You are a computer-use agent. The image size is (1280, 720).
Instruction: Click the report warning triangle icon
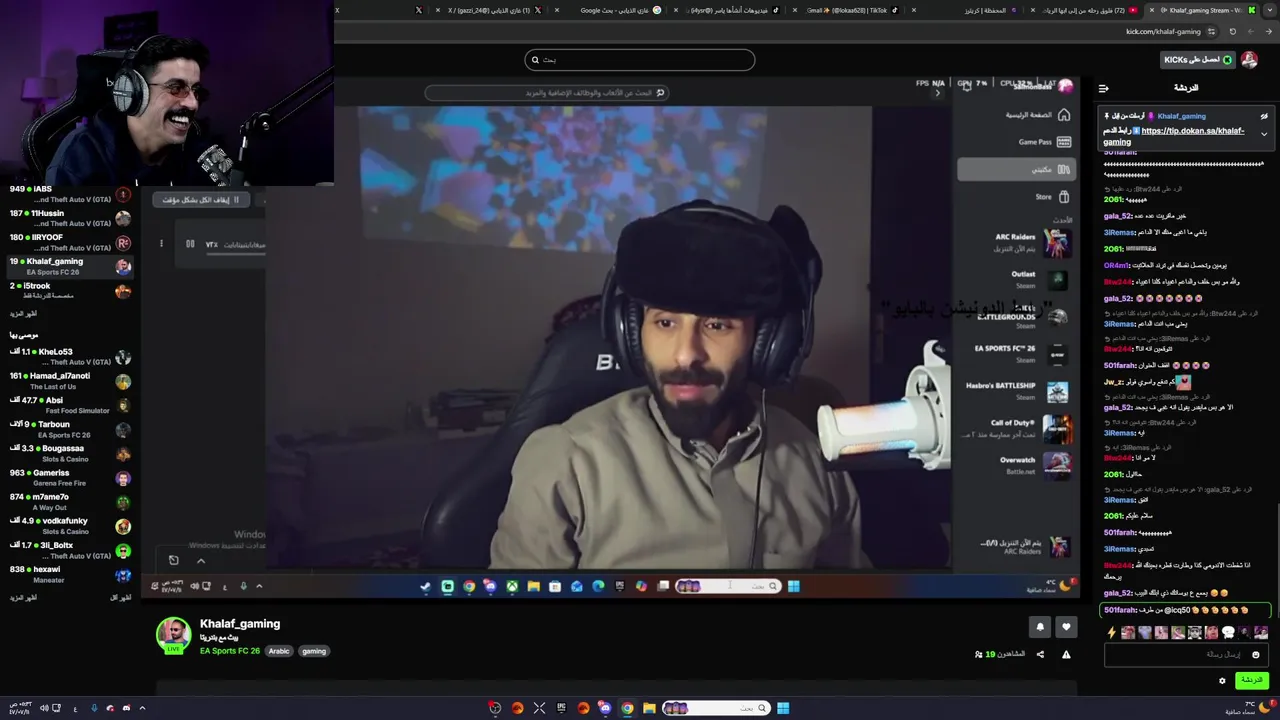1066,654
